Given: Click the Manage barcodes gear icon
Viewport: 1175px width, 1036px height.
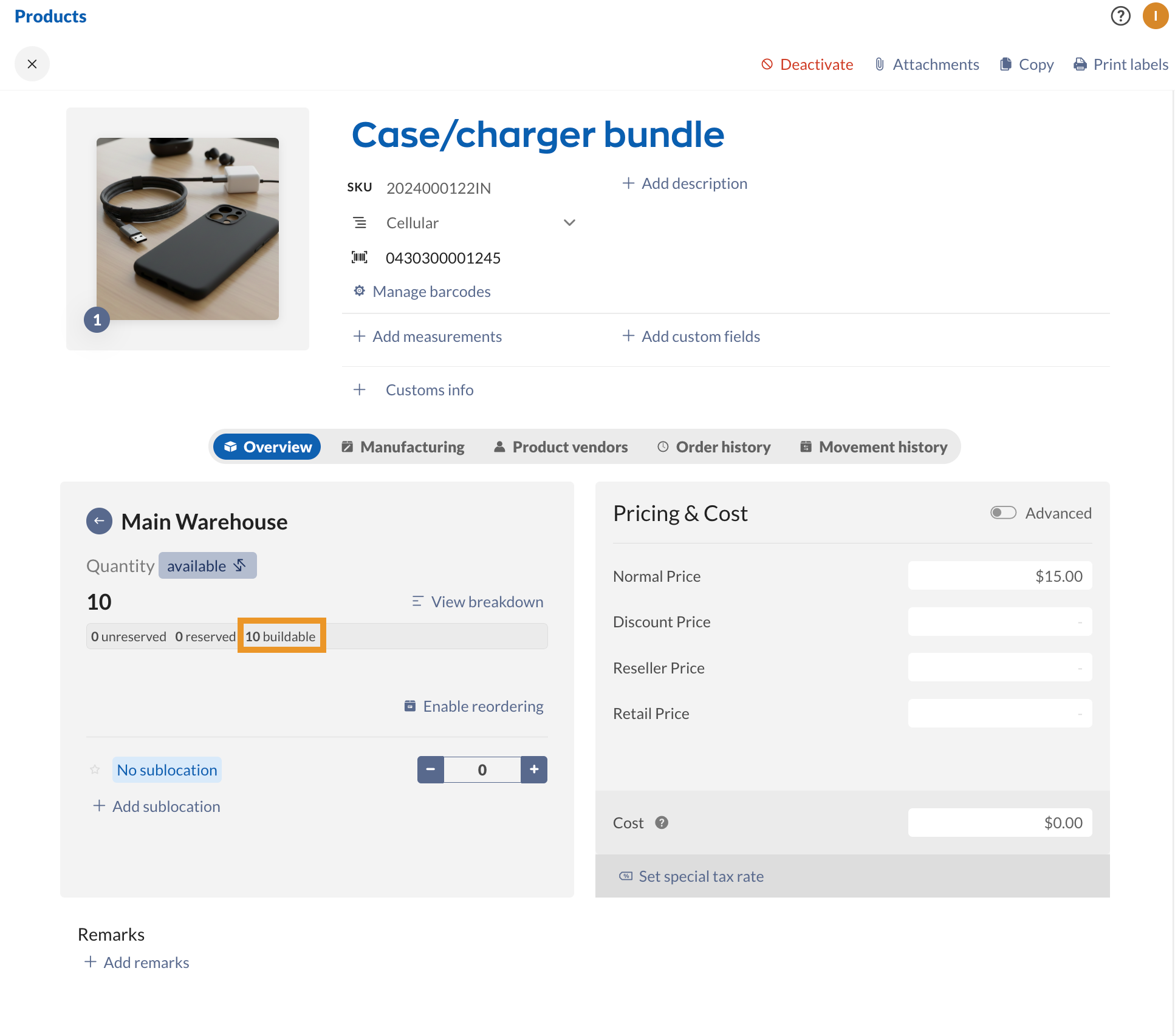Looking at the screenshot, I should click(x=360, y=291).
